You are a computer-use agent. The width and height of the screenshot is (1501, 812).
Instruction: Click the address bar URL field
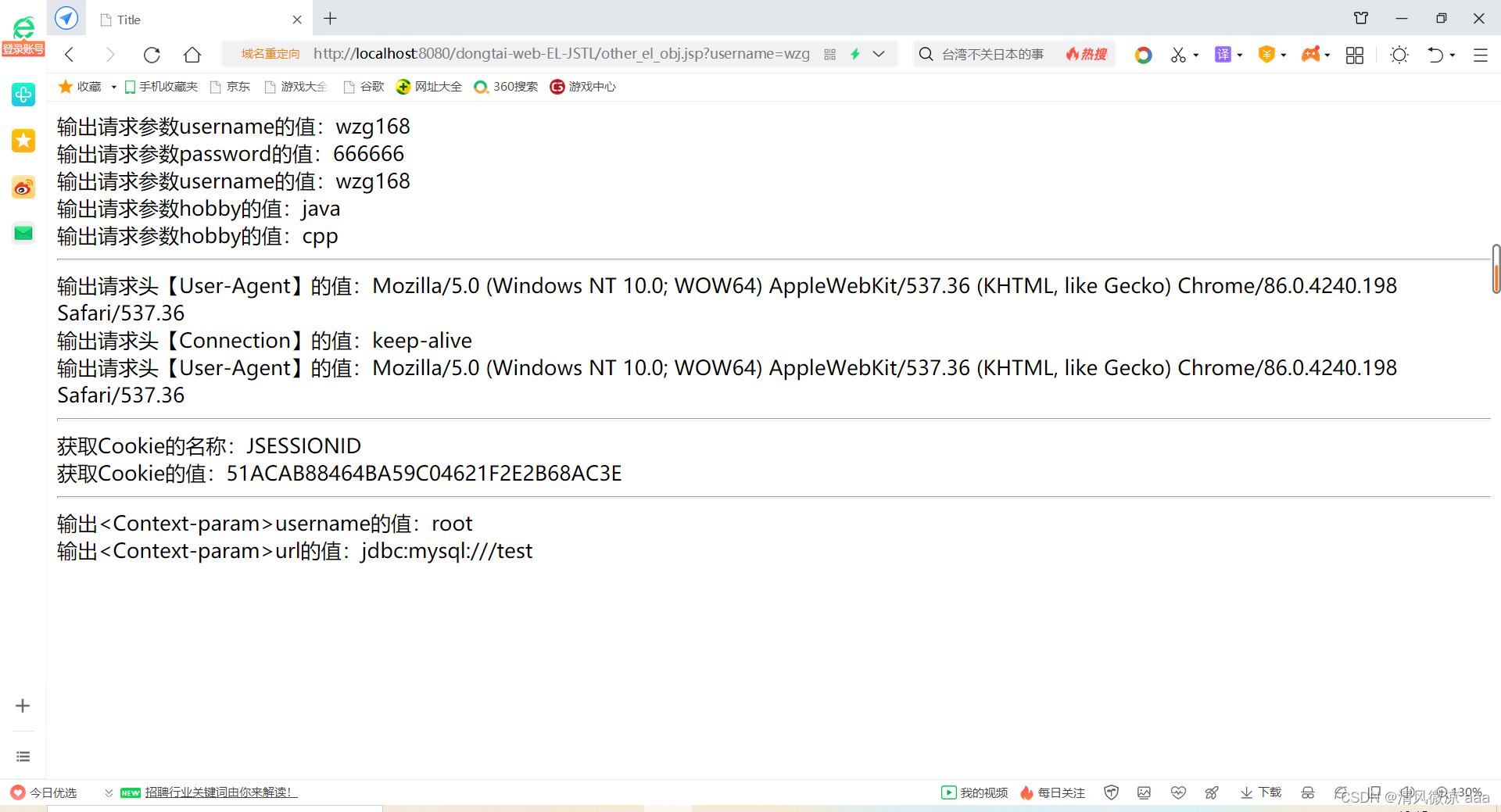[561, 54]
